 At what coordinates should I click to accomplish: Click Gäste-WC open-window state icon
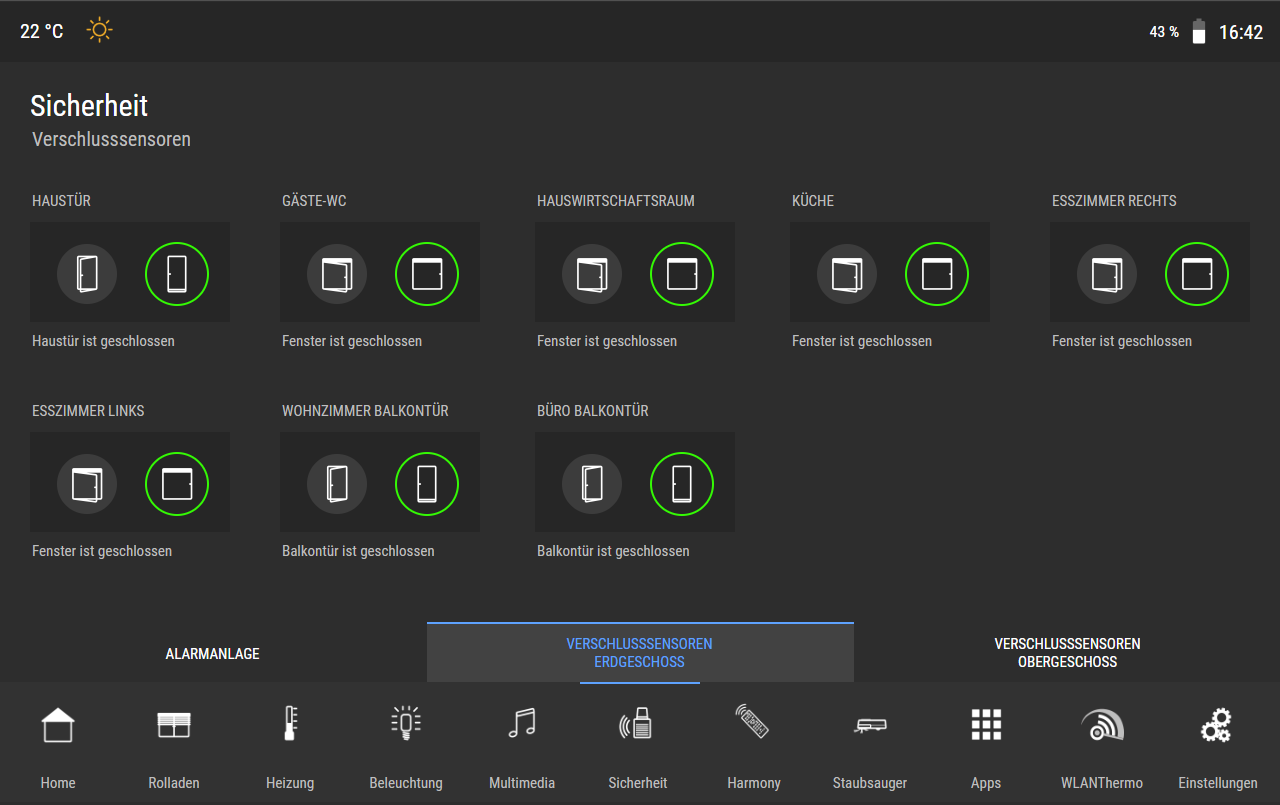pos(337,274)
